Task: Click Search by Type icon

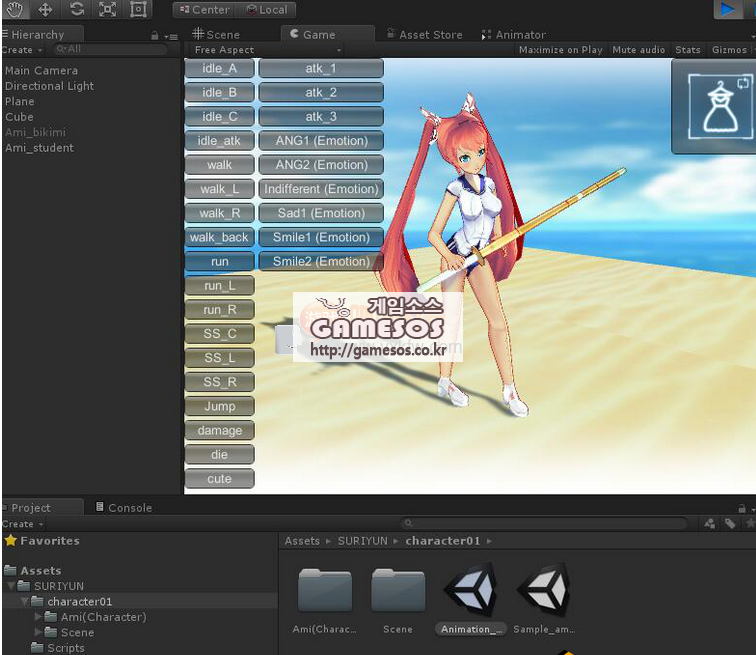Action: [x=710, y=523]
